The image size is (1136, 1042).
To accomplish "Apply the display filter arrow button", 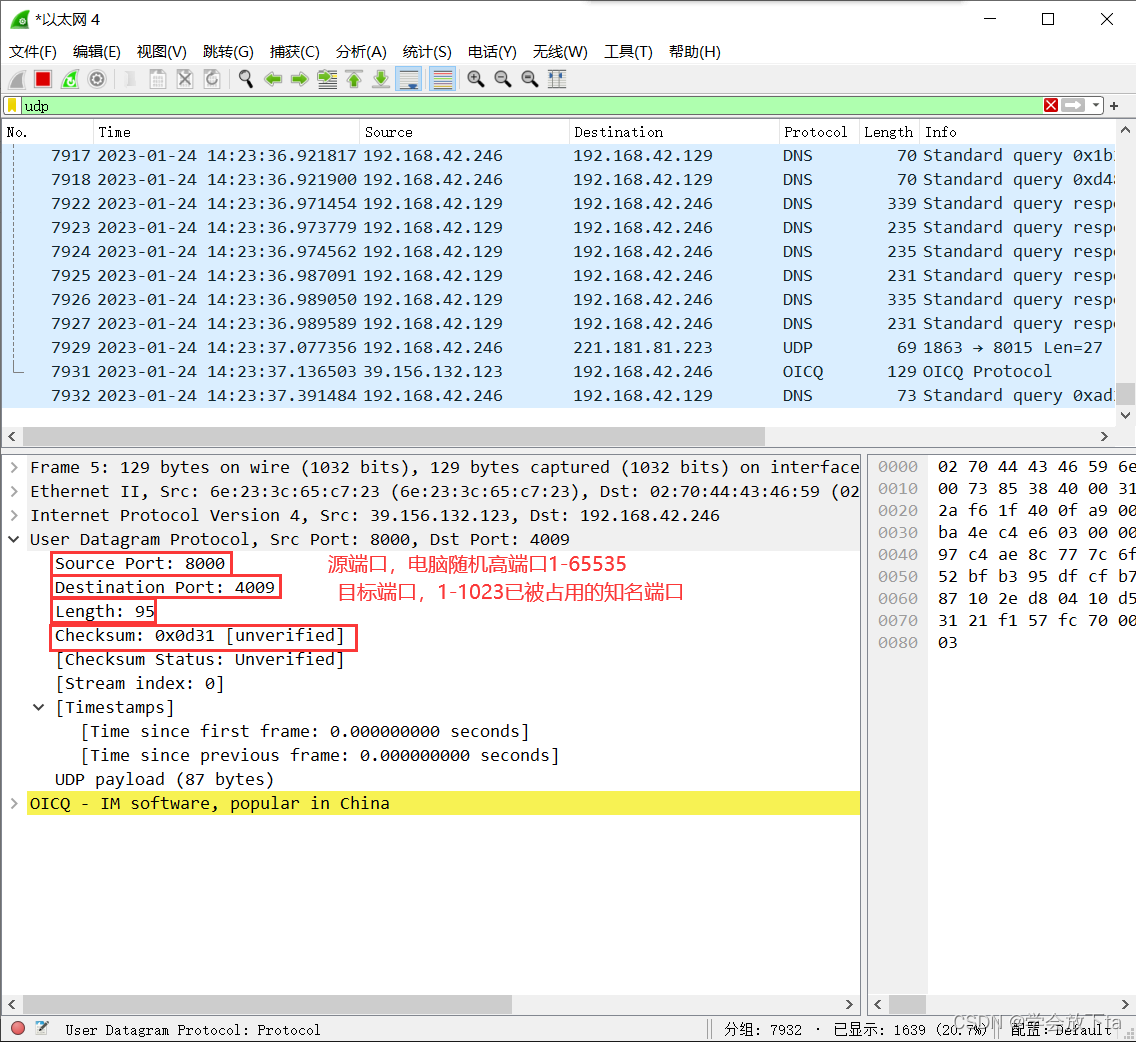I will point(1073,106).
